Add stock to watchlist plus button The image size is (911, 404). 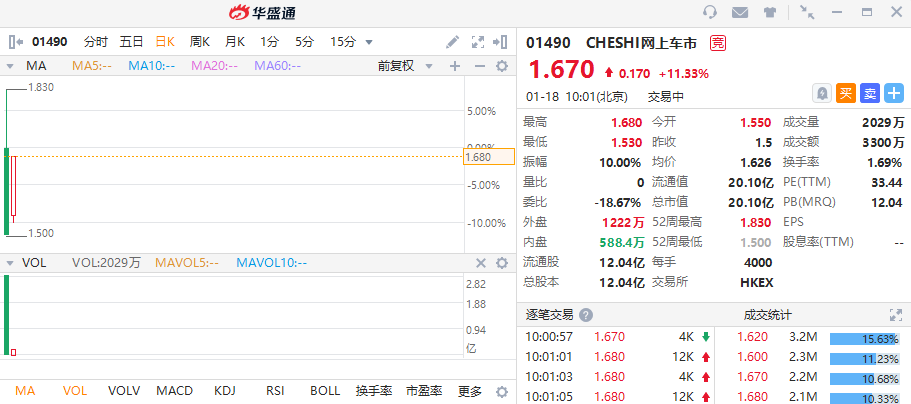pyautogui.click(x=894, y=93)
